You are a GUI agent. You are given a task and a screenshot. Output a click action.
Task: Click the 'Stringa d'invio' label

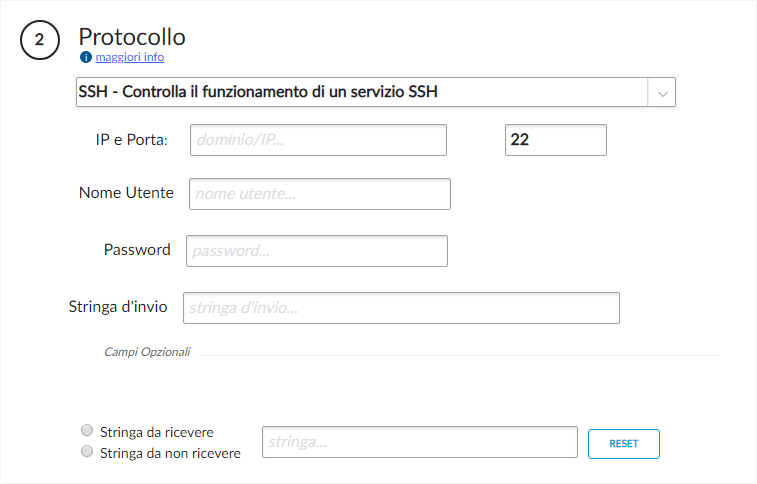[x=117, y=306]
